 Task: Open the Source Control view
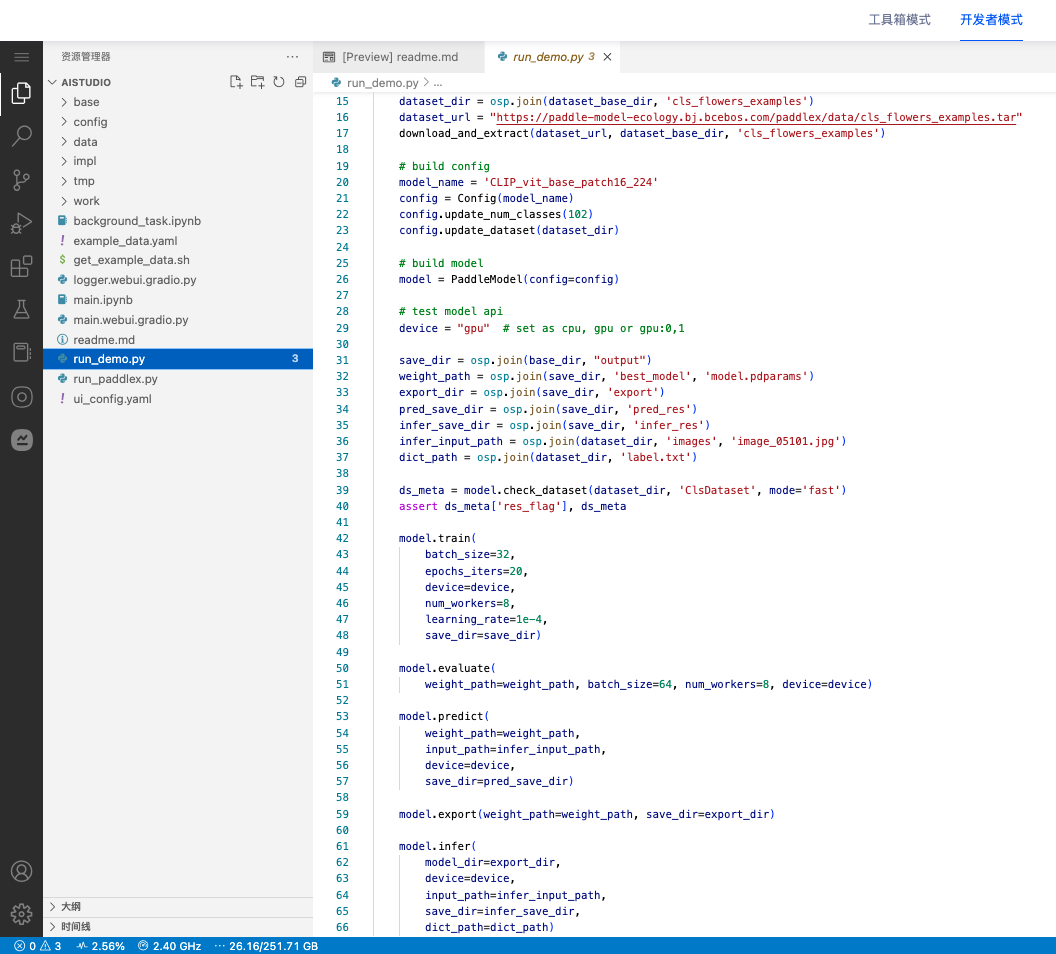pyautogui.click(x=21, y=180)
